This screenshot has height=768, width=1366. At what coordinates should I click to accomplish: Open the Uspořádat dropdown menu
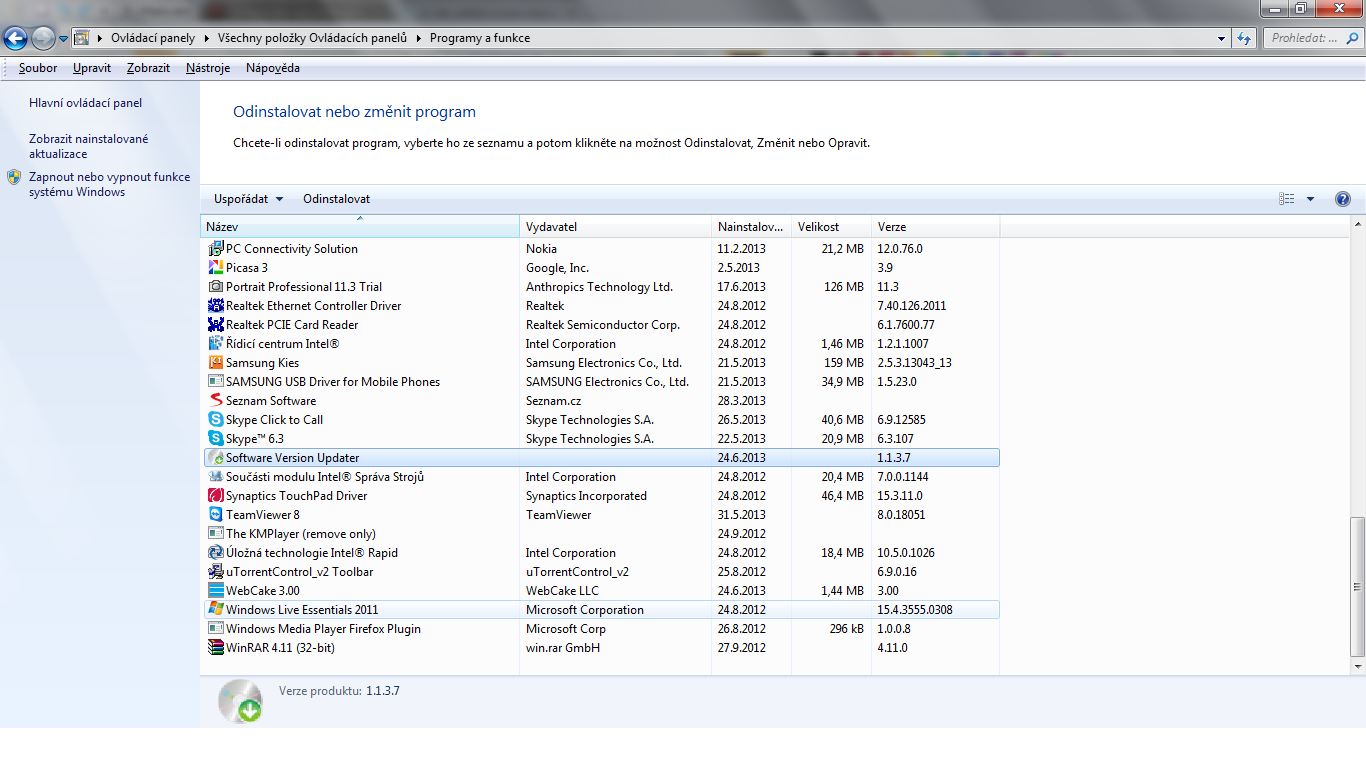[x=249, y=199]
